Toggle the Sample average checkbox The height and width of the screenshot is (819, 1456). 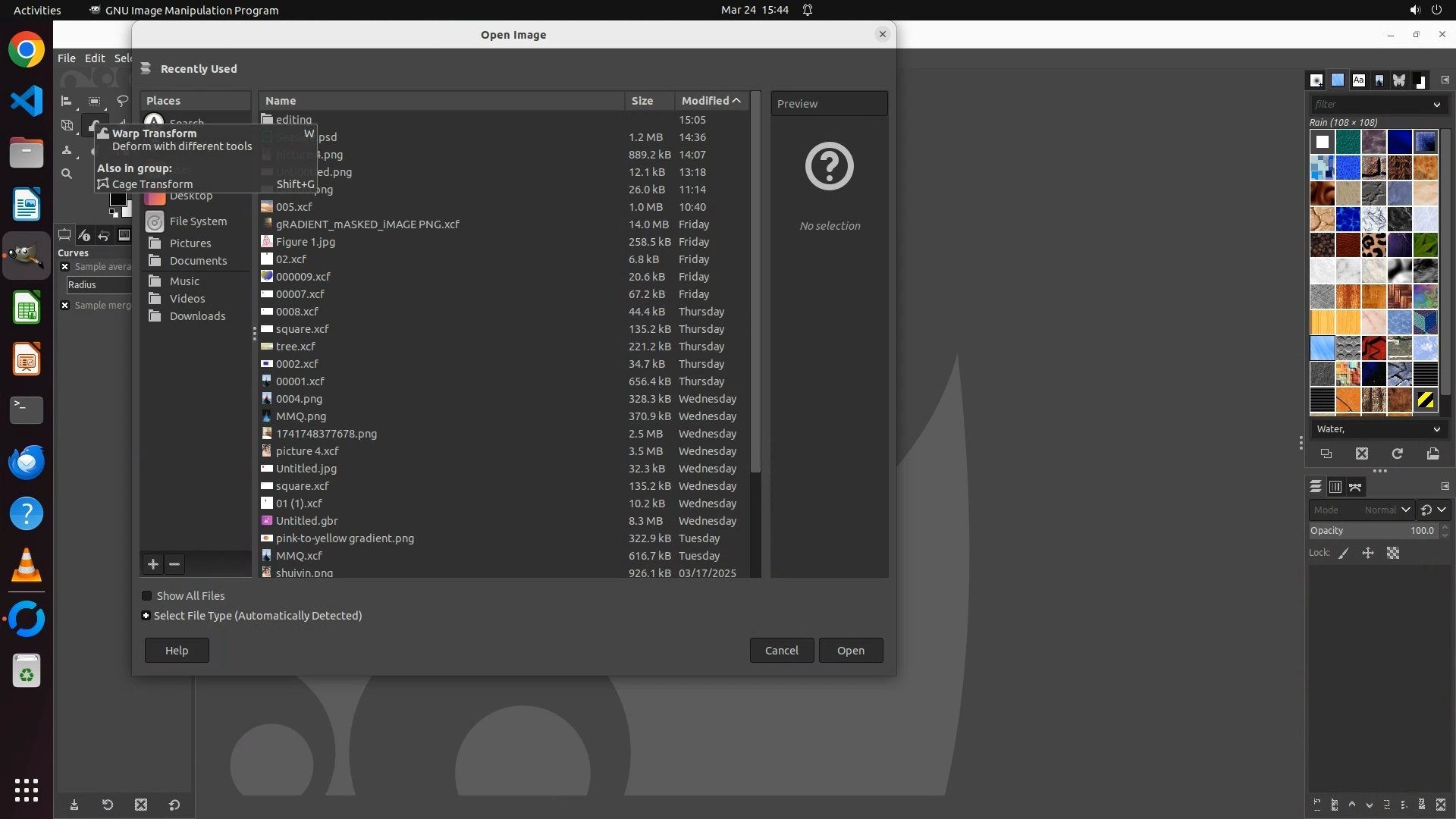pos(65,267)
